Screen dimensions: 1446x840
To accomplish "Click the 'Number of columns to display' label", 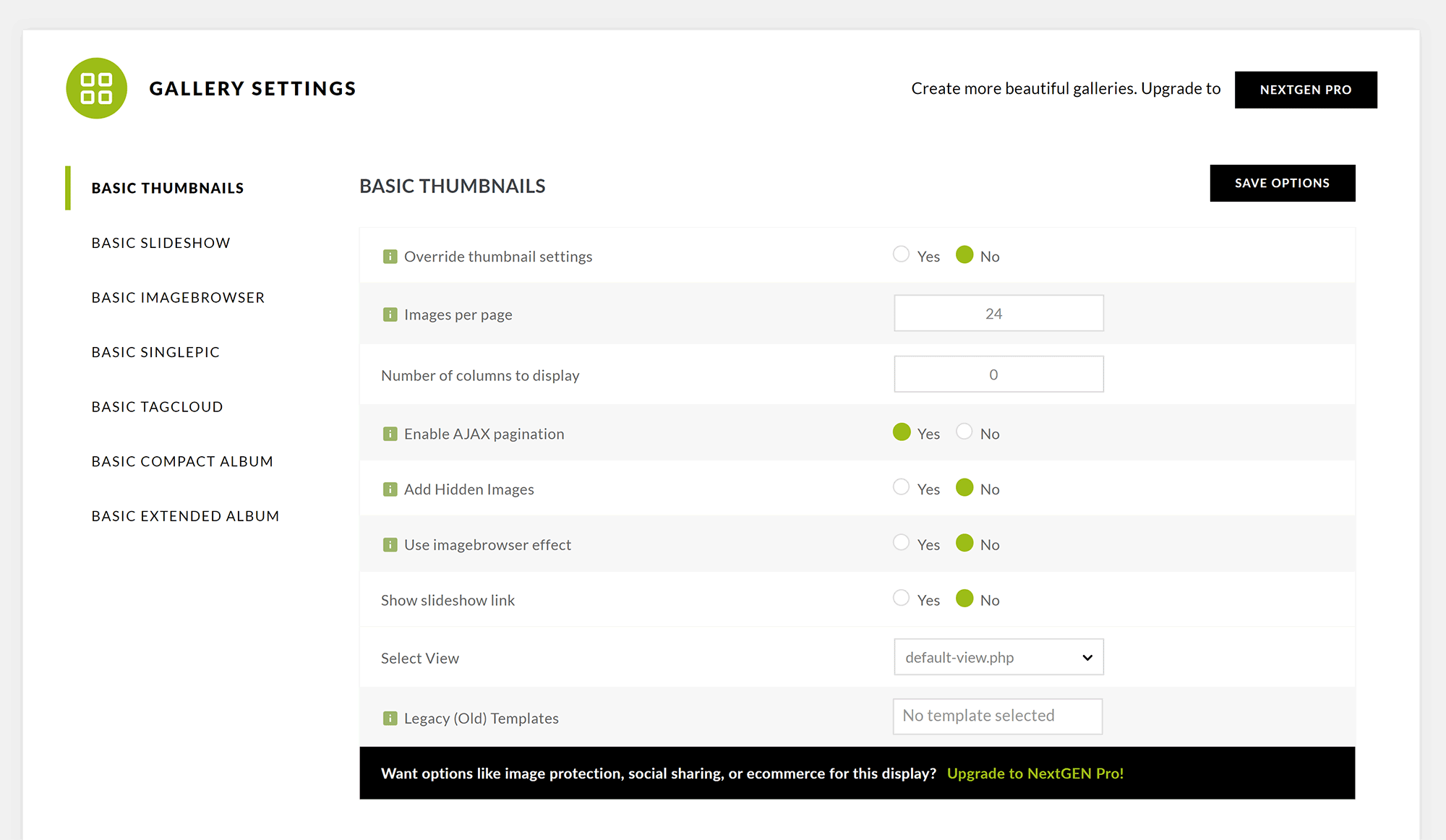I will [480, 376].
